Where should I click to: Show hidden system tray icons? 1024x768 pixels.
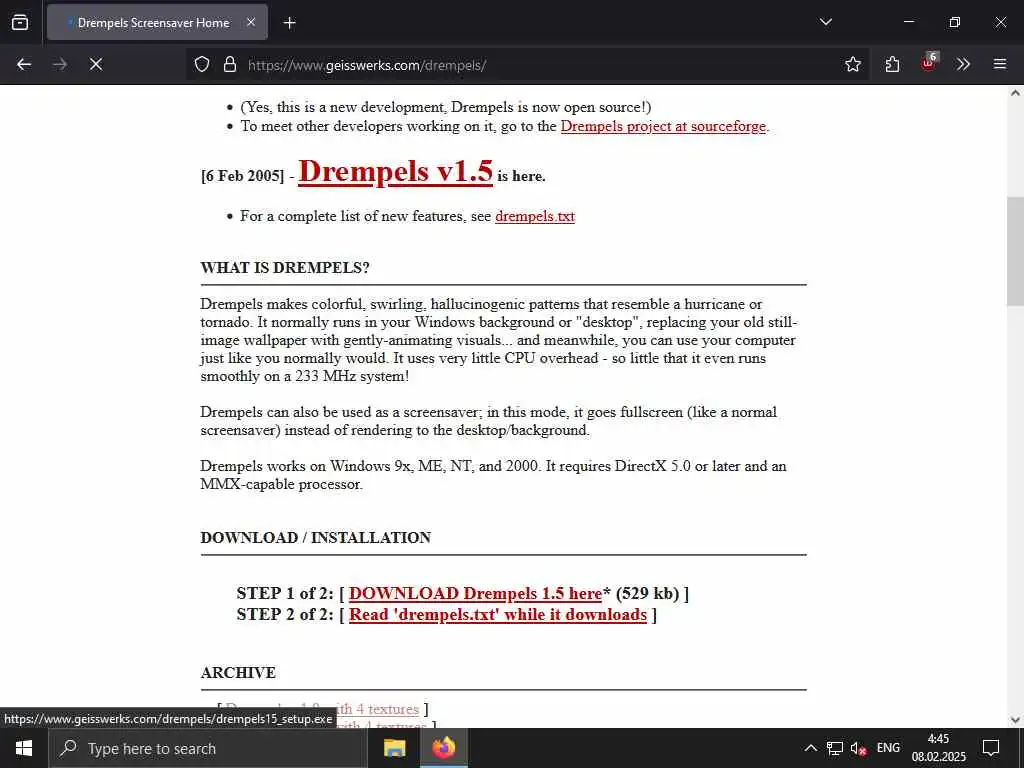coord(810,748)
